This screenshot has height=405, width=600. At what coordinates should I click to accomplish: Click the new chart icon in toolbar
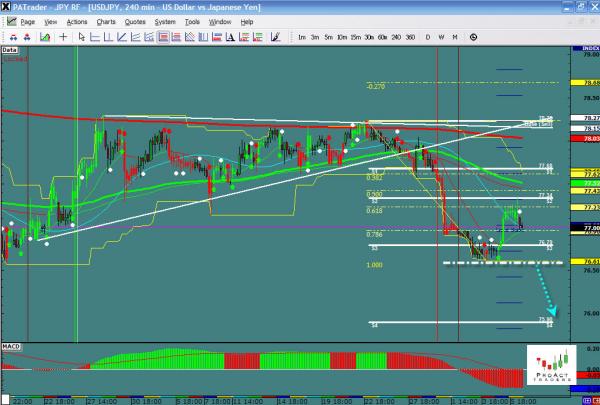click(45, 37)
